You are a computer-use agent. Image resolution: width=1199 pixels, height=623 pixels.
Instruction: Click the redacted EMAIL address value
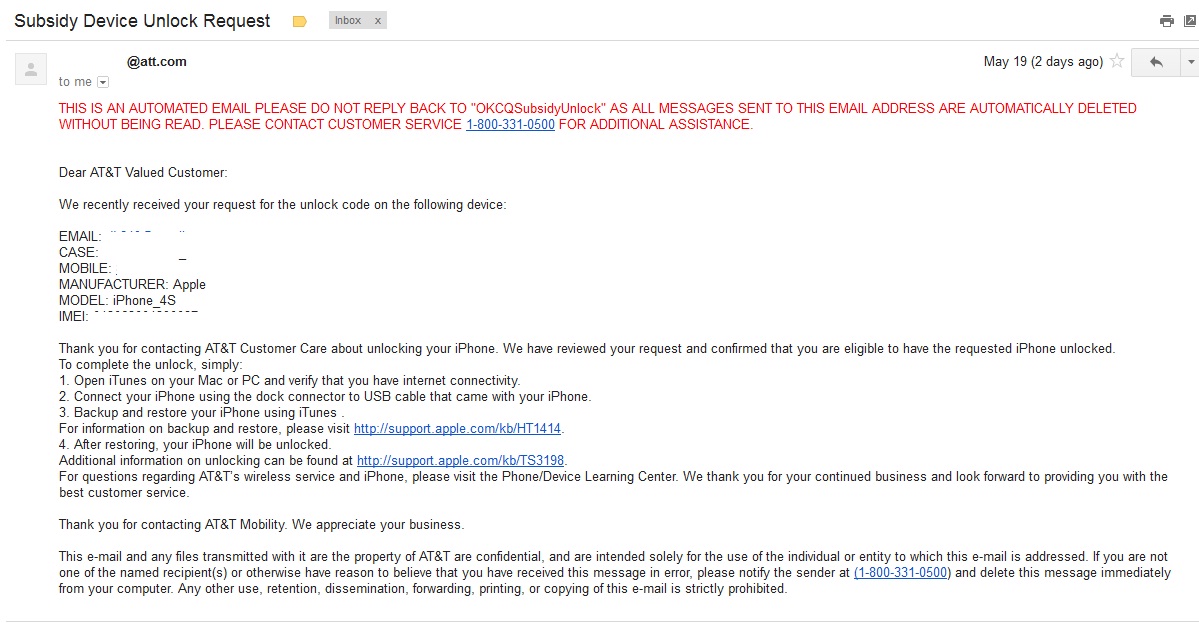tap(146, 234)
